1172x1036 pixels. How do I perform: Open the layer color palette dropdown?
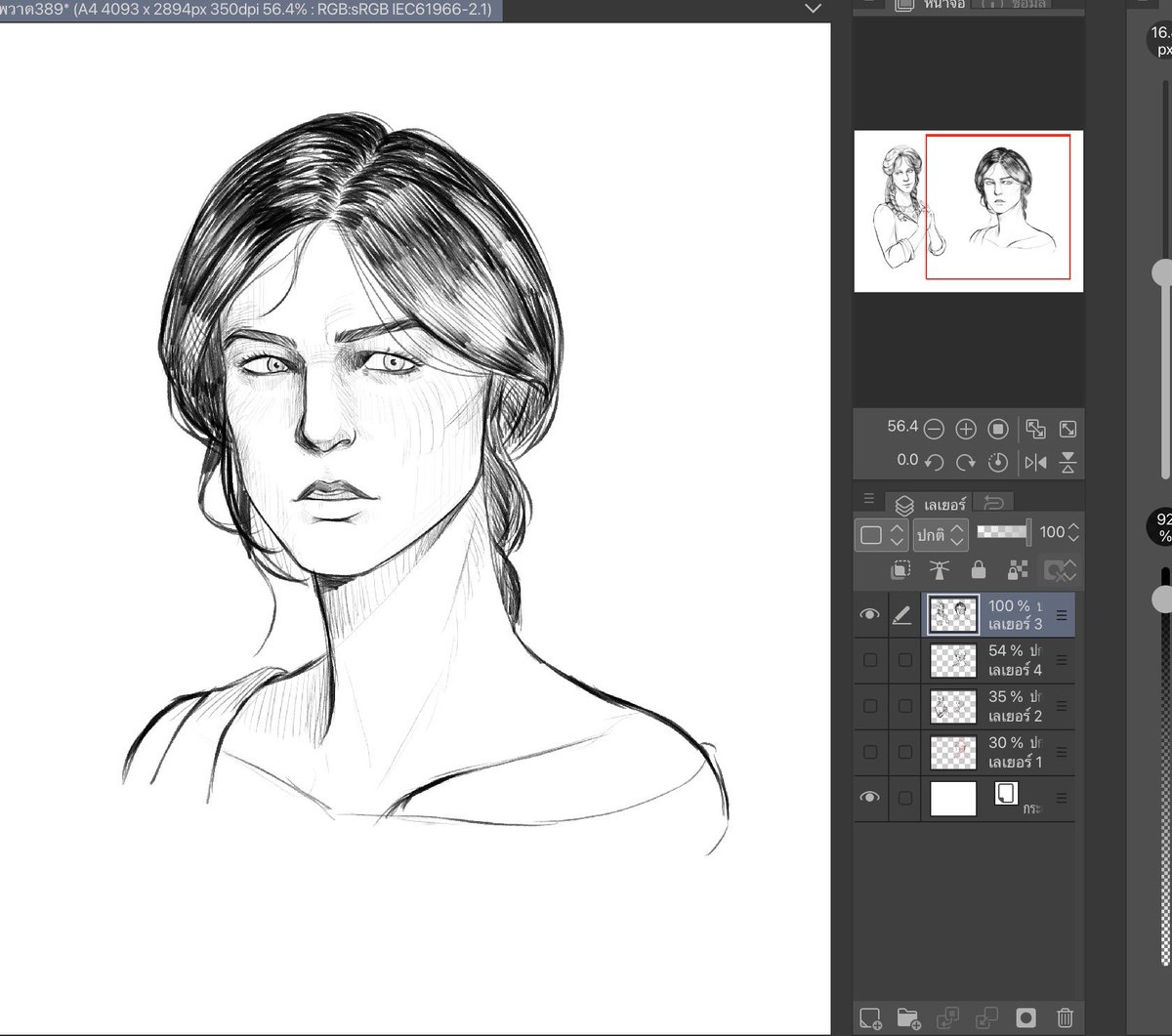point(882,534)
